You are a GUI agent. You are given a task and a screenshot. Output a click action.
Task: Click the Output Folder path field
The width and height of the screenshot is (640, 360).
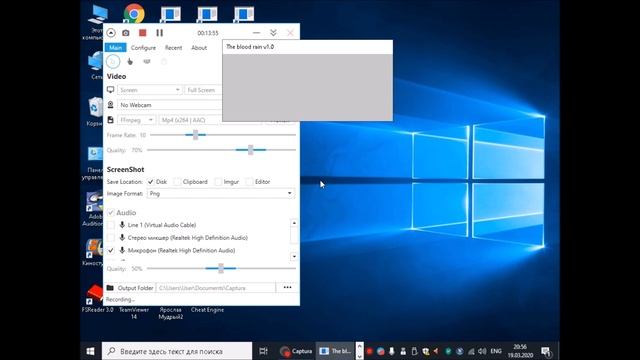(x=216, y=288)
